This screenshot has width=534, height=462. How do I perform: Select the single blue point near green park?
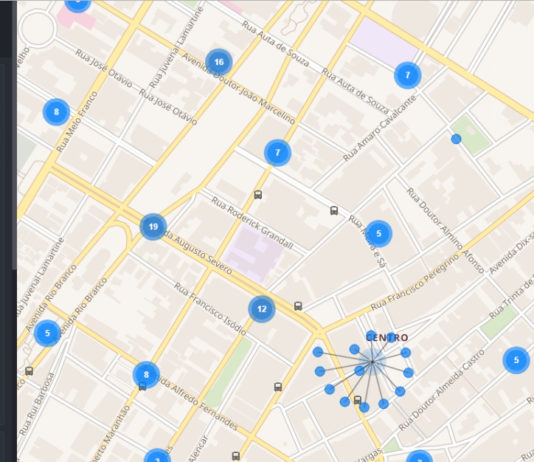(x=456, y=139)
